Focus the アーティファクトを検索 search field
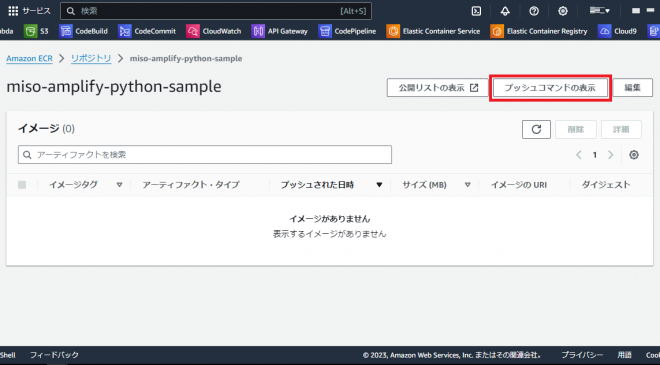This screenshot has height=365, width=660. [205, 155]
